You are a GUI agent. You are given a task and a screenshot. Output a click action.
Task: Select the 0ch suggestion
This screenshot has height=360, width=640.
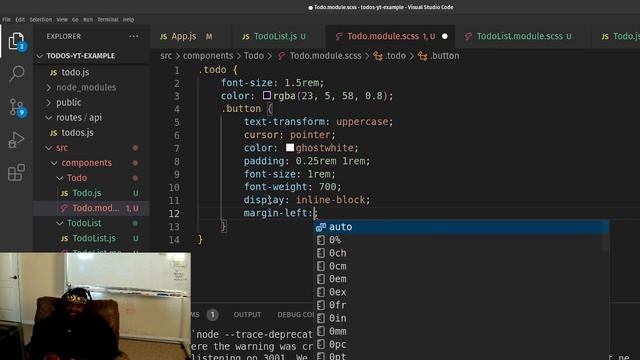click(x=461, y=253)
